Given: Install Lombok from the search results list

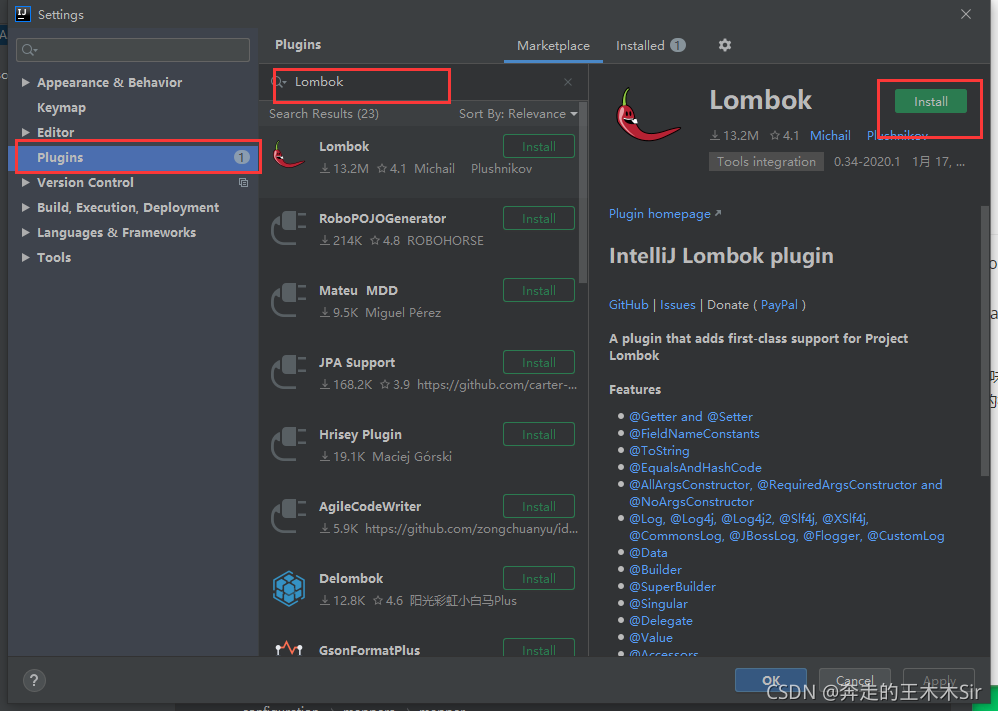Looking at the screenshot, I should [538, 146].
